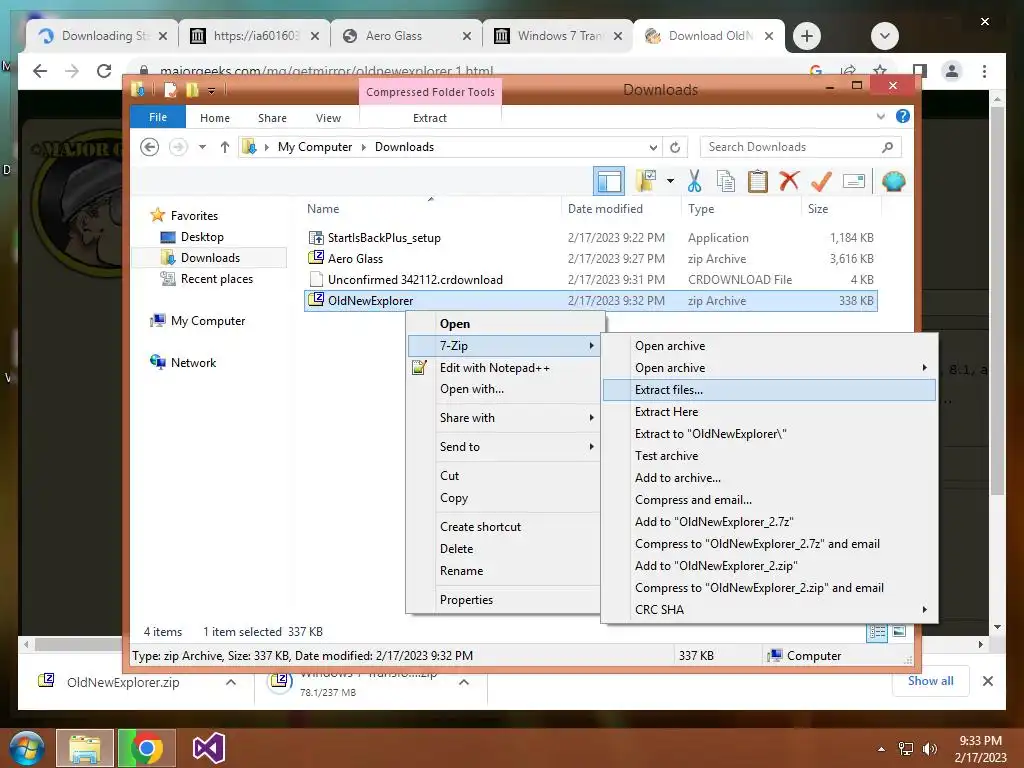Choose Extract Here from 7-Zip submenu
Viewport: 1024px width, 768px height.
click(x=769, y=412)
